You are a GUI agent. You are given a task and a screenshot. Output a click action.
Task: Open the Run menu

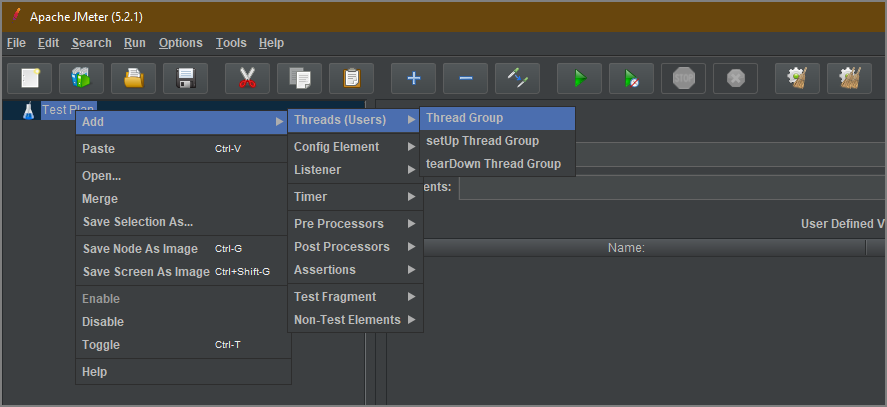[135, 43]
